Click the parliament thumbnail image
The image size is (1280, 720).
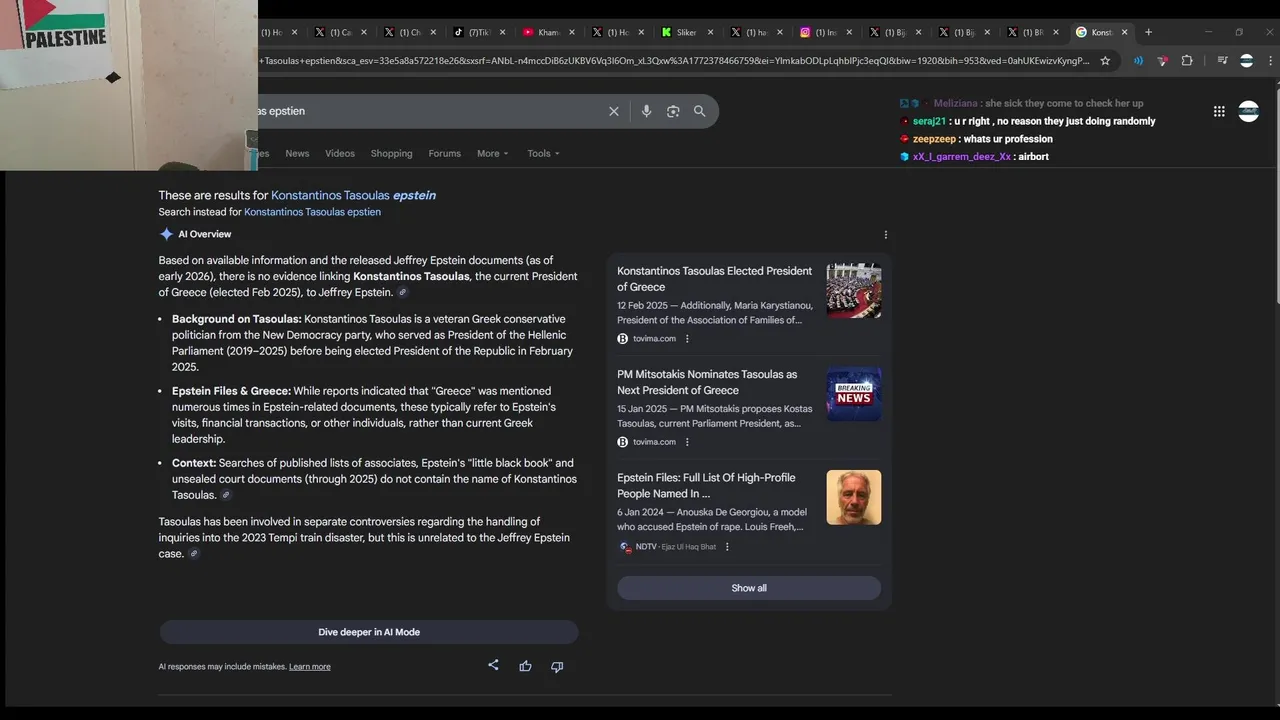[x=854, y=291]
